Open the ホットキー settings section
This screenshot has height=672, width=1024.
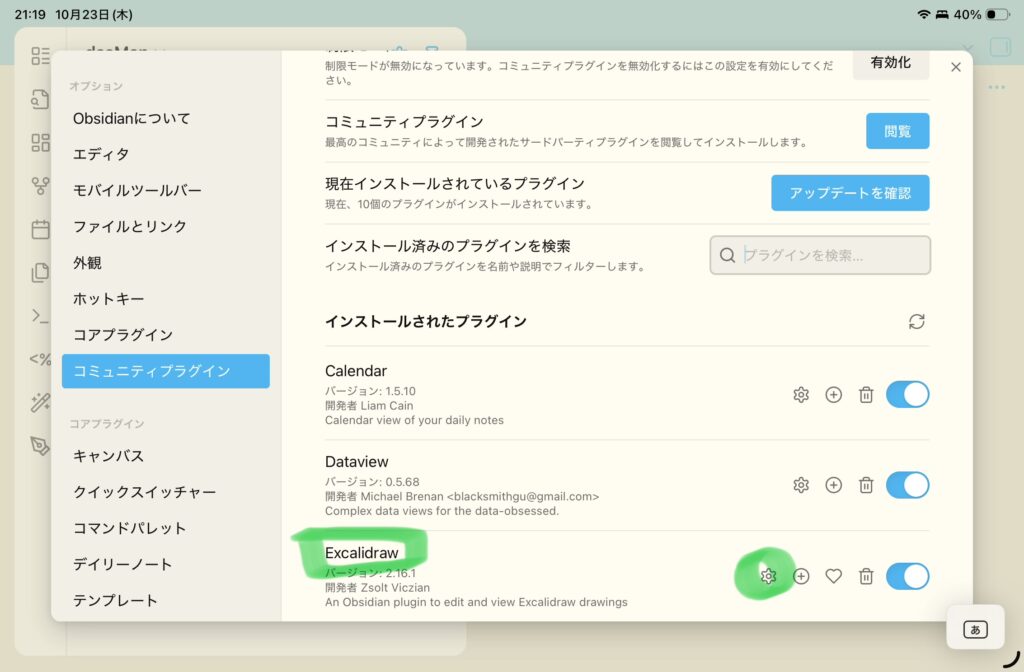[109, 299]
